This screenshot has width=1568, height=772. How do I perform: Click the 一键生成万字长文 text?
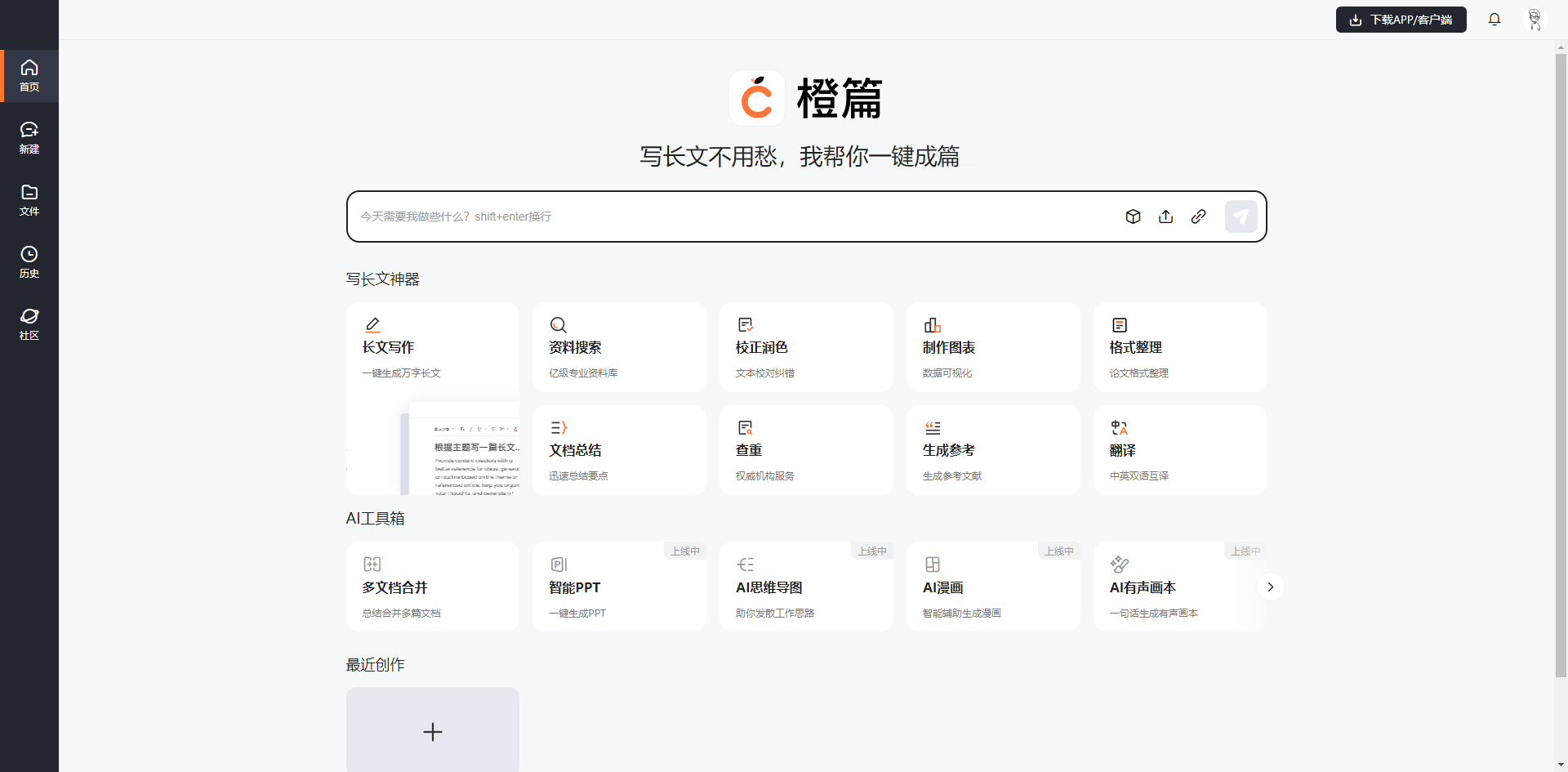(402, 373)
